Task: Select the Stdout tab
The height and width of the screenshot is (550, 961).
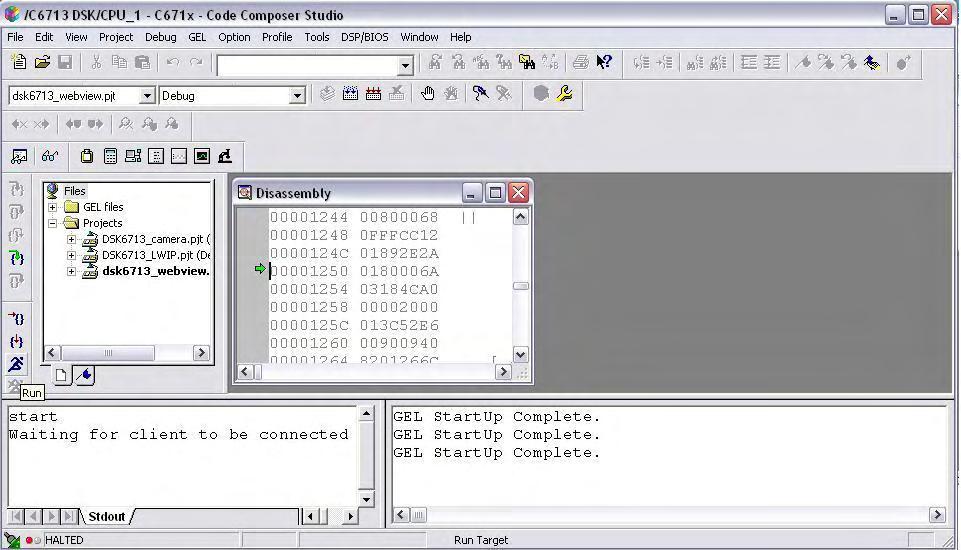Action: tap(107, 516)
